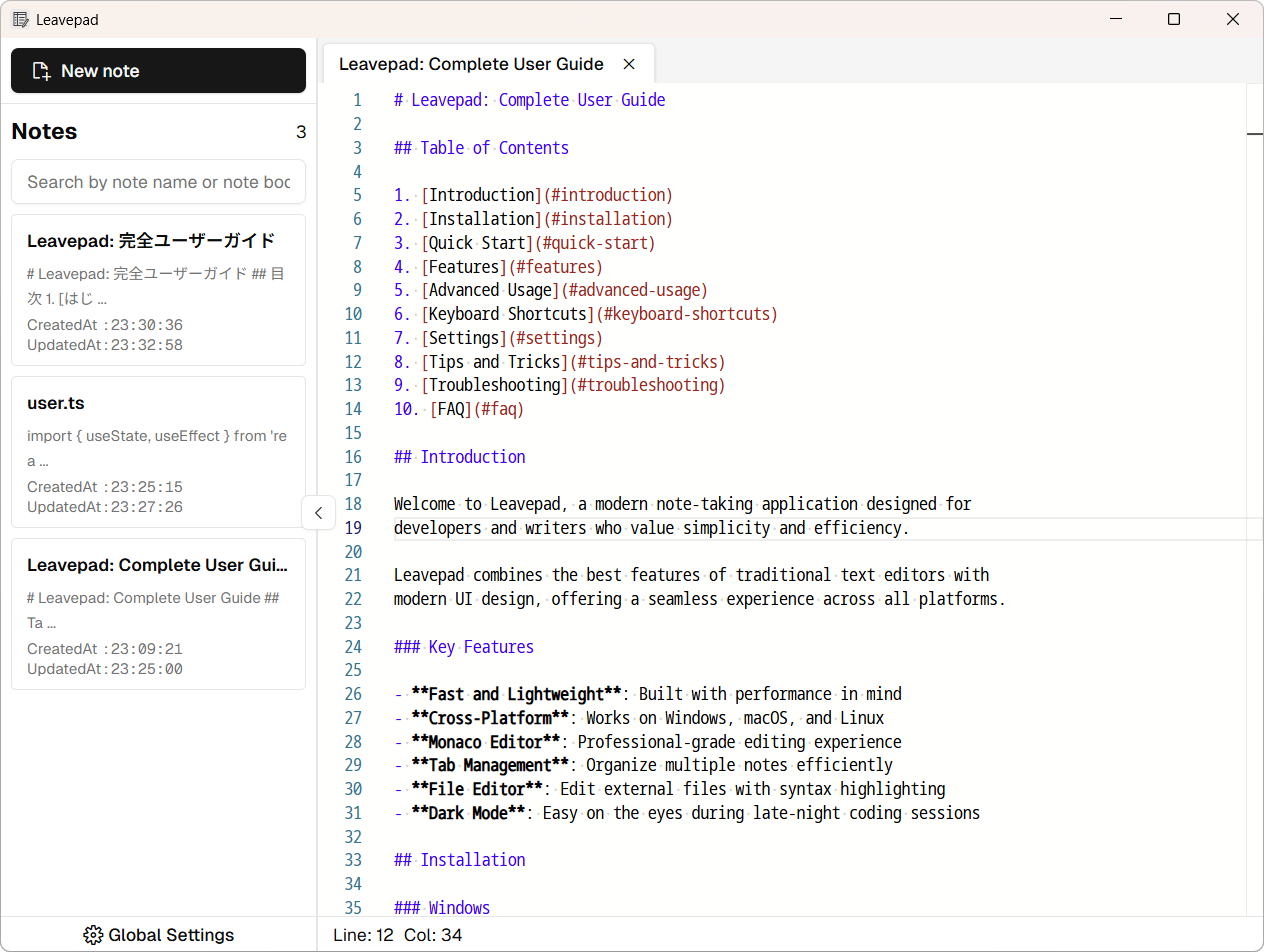Click the (#installation) anchor text
The image size is (1264, 952).
click(608, 219)
